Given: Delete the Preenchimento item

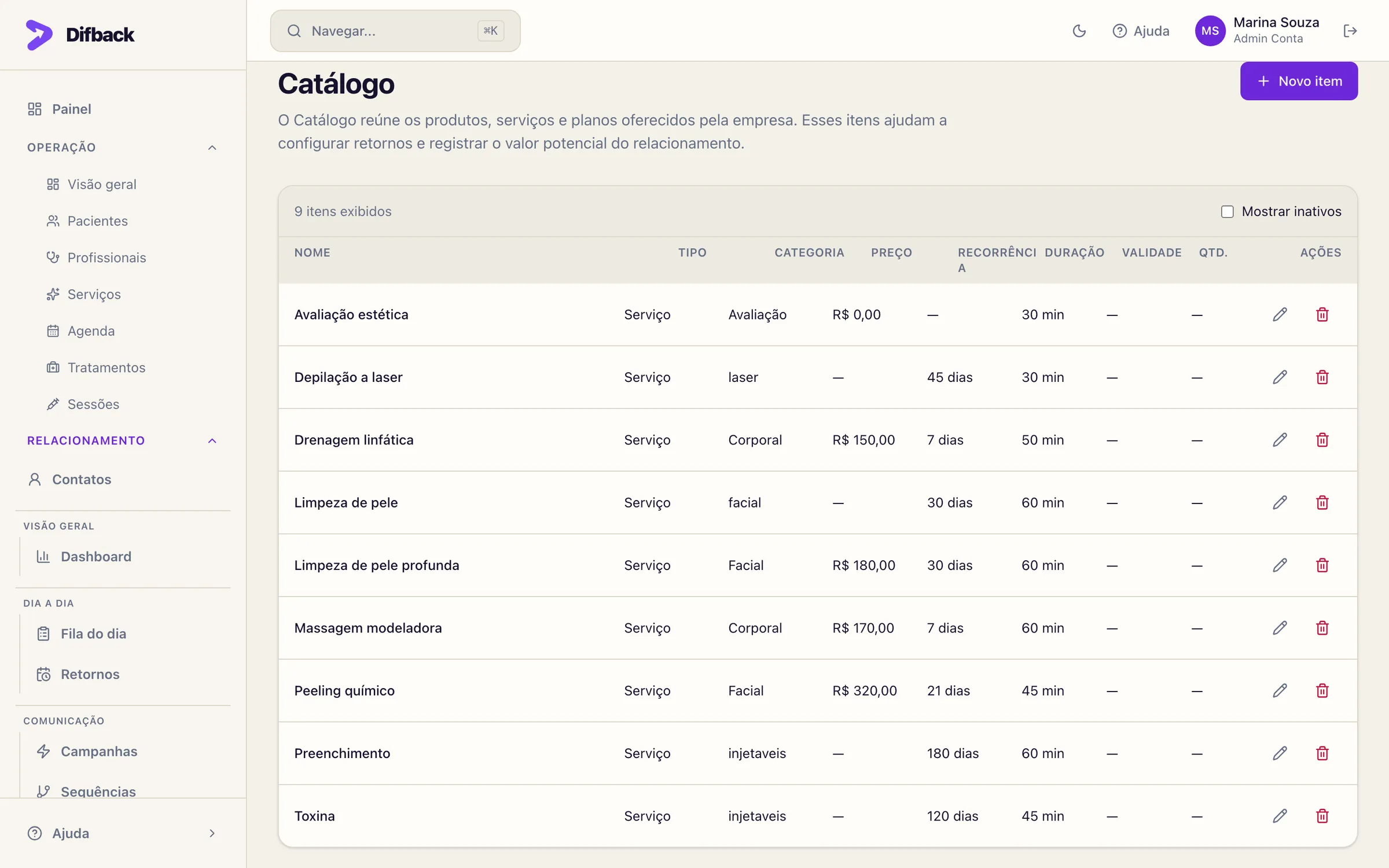Looking at the screenshot, I should point(1322,753).
